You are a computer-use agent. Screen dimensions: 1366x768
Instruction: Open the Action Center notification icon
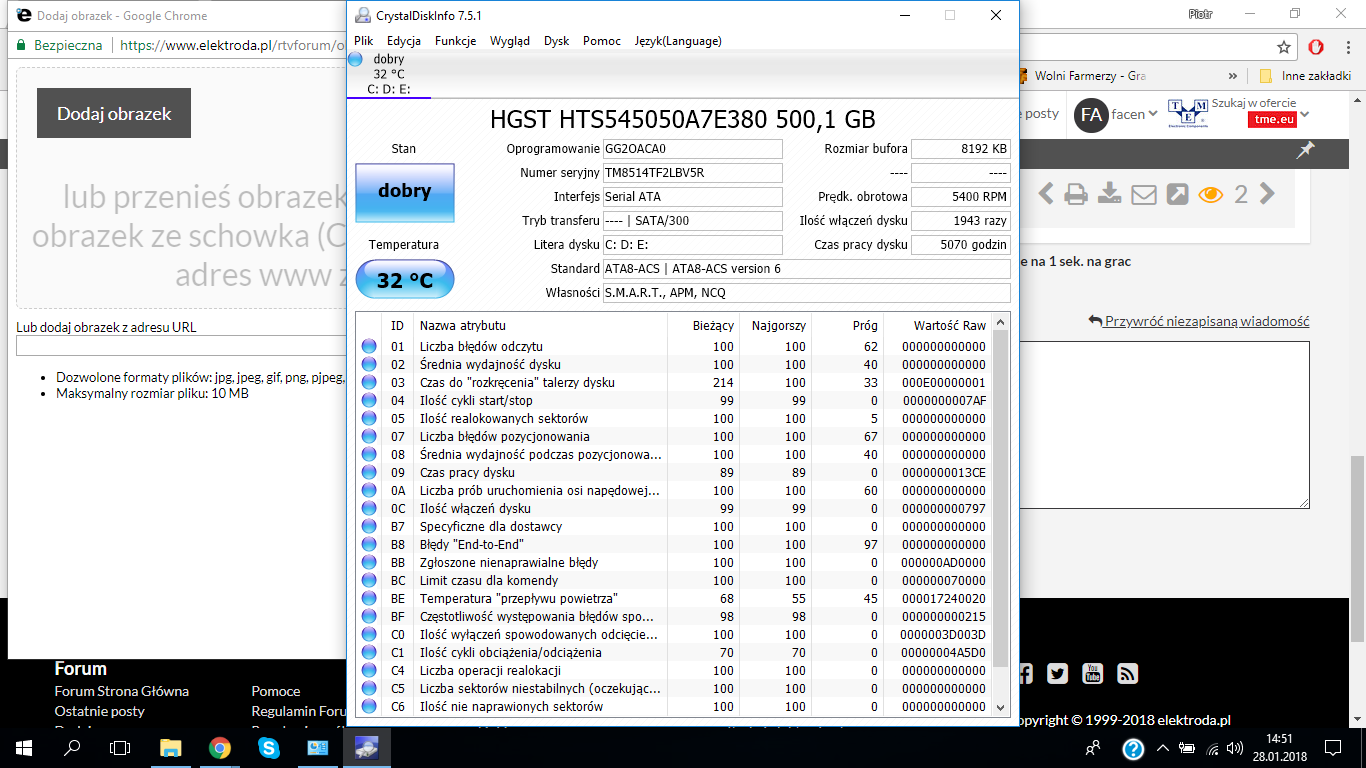1332,747
